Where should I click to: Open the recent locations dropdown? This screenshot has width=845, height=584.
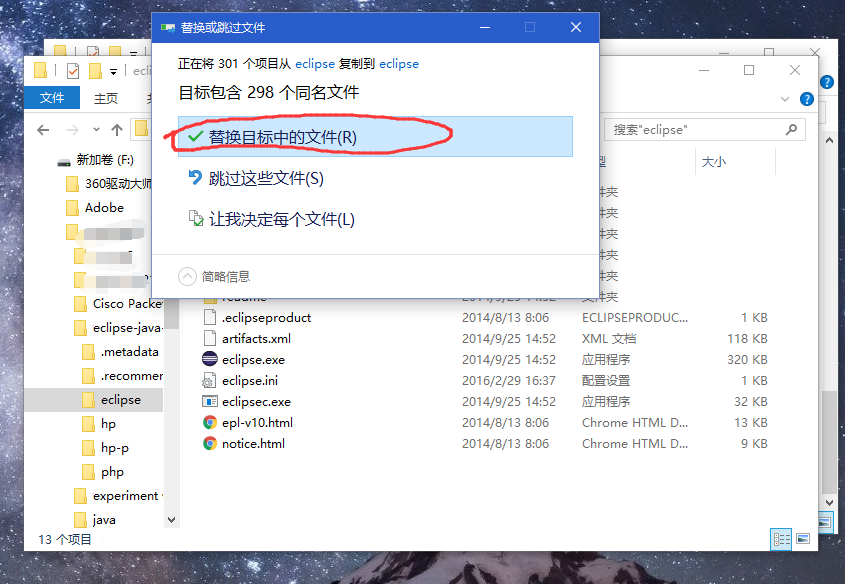pyautogui.click(x=96, y=129)
